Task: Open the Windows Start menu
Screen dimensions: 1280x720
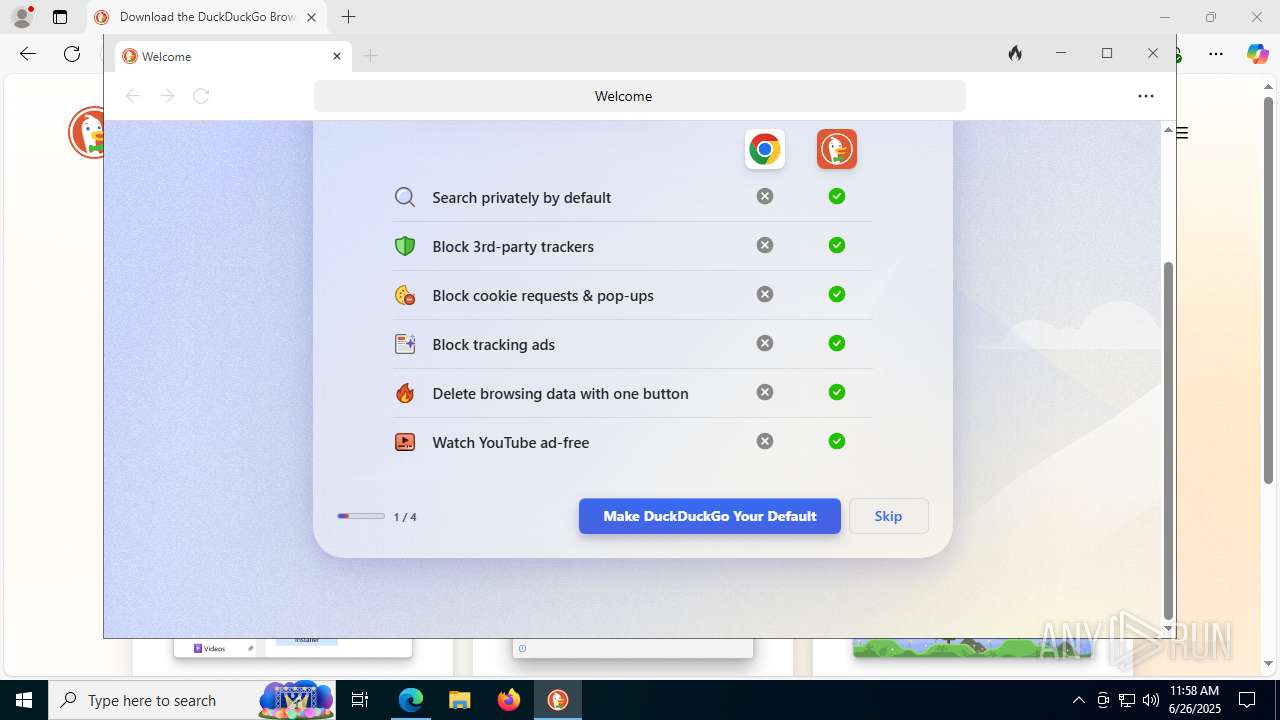Action: tap(24, 700)
